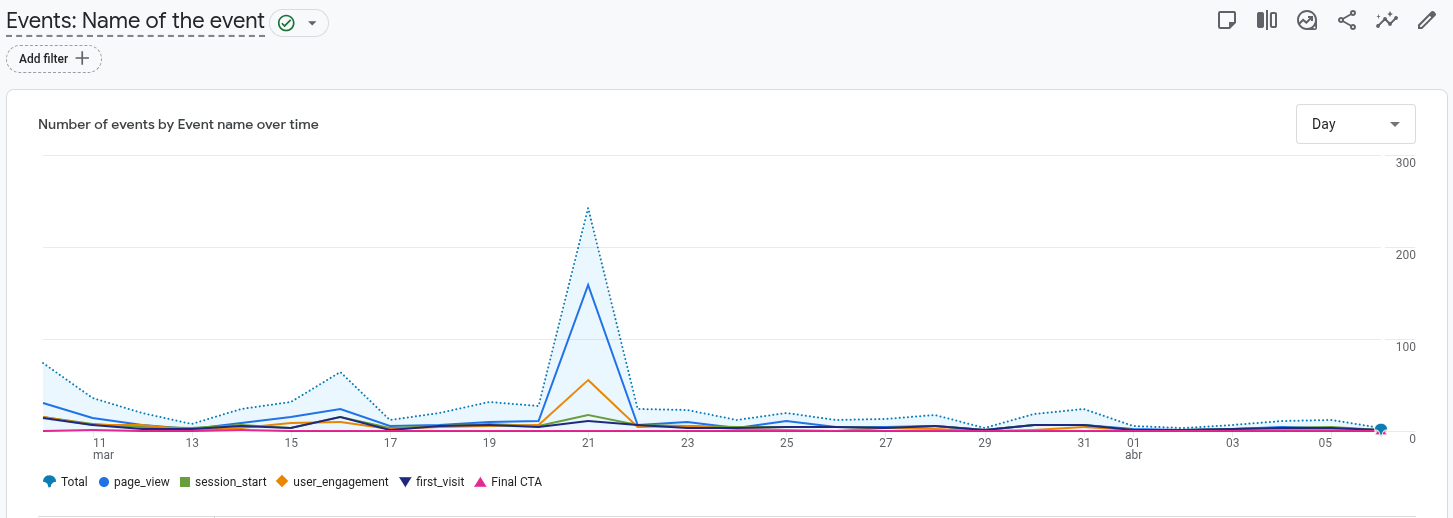
Task: Expand the report status dropdown arrow
Action: coord(312,23)
